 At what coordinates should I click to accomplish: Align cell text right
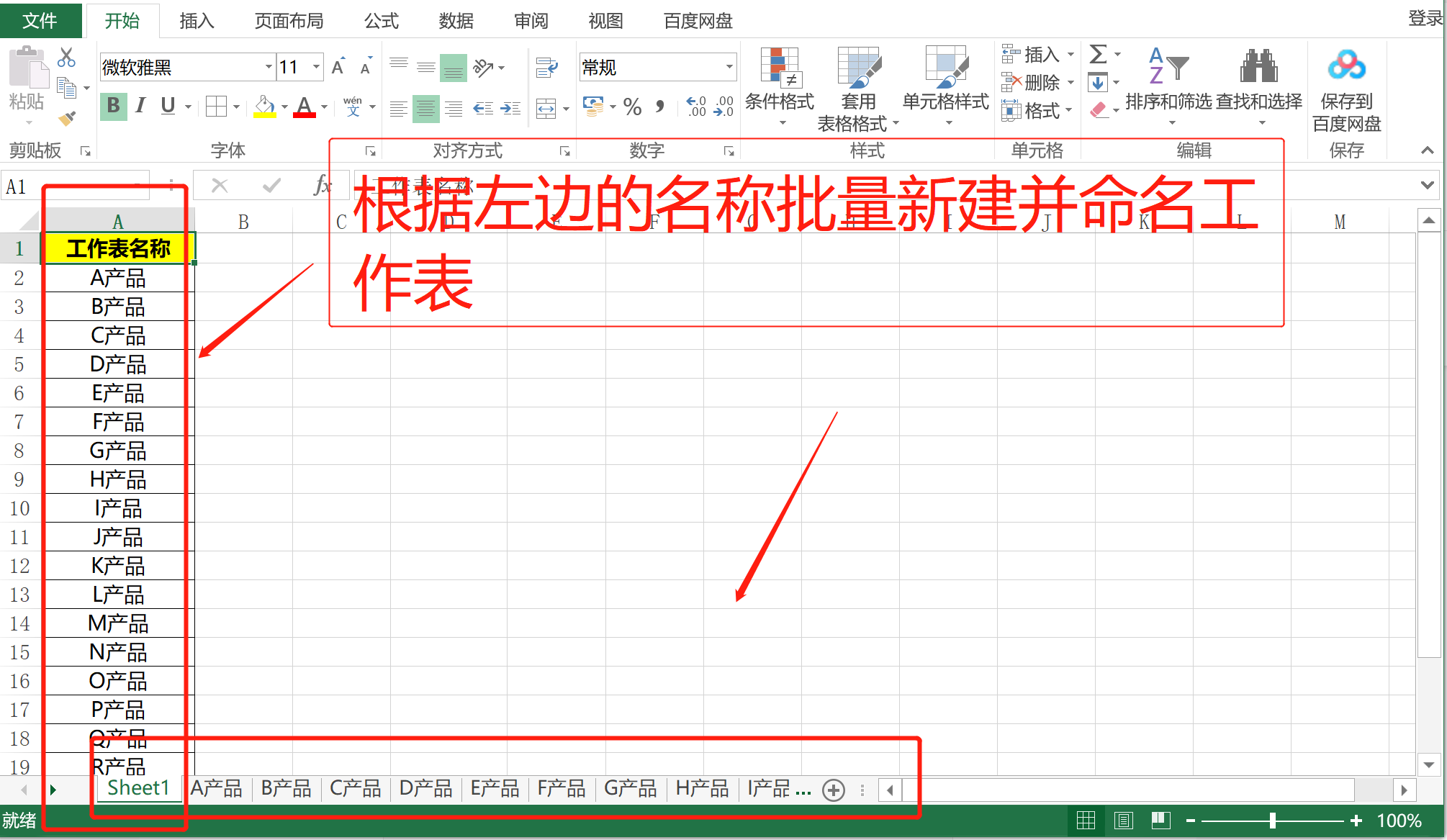coord(454,109)
